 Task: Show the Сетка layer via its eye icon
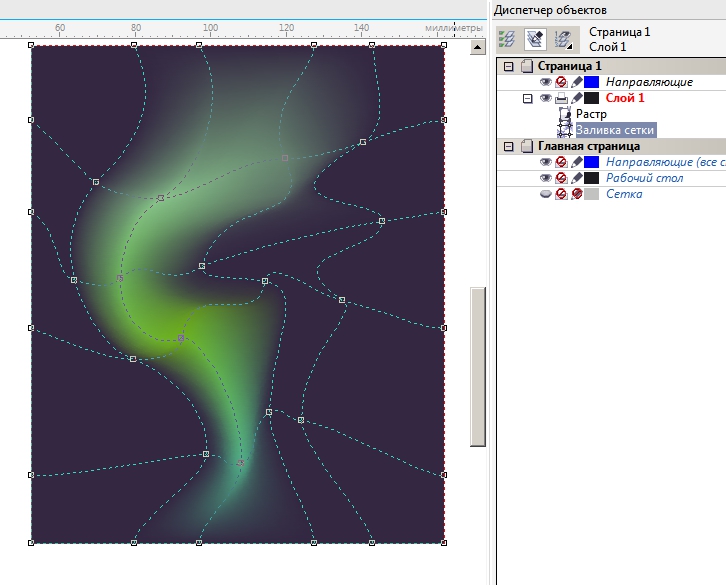coord(546,194)
